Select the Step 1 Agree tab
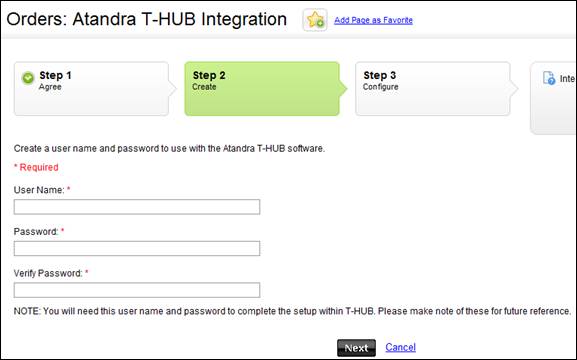Image resolution: width=577 pixels, height=360 pixels. click(92, 89)
